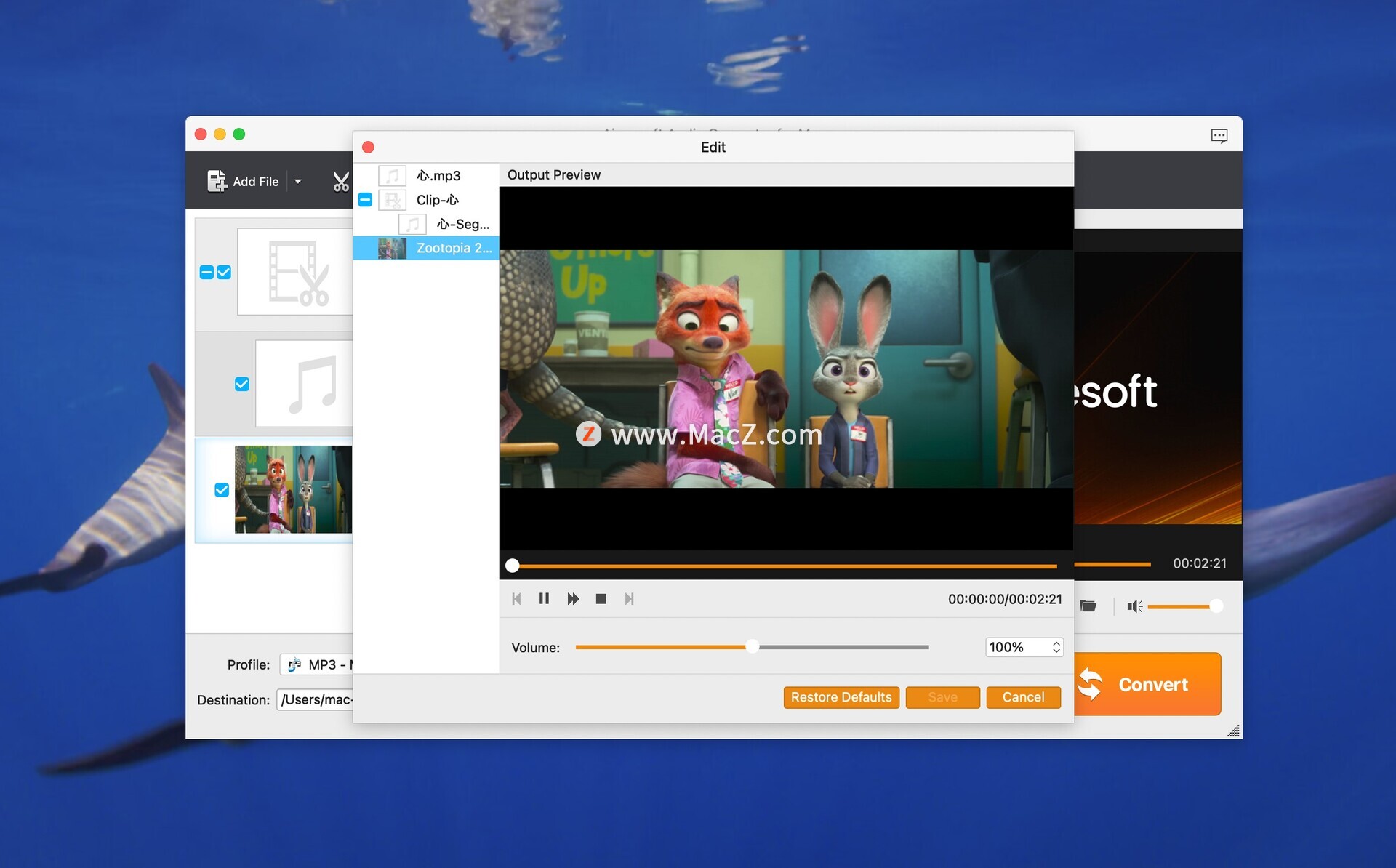Collapse the Clip group with the minus toggle in the main file list
The image size is (1396, 868).
pos(206,273)
